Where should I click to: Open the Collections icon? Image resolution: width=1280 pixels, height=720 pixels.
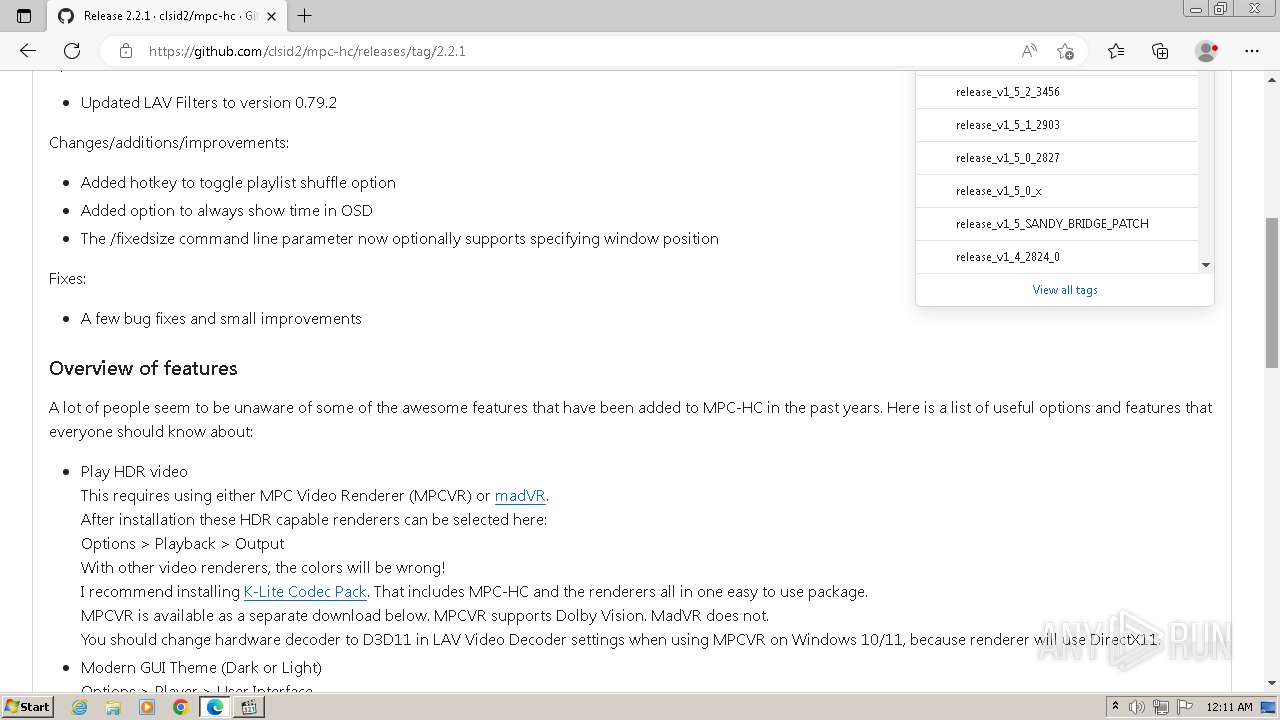click(1160, 51)
